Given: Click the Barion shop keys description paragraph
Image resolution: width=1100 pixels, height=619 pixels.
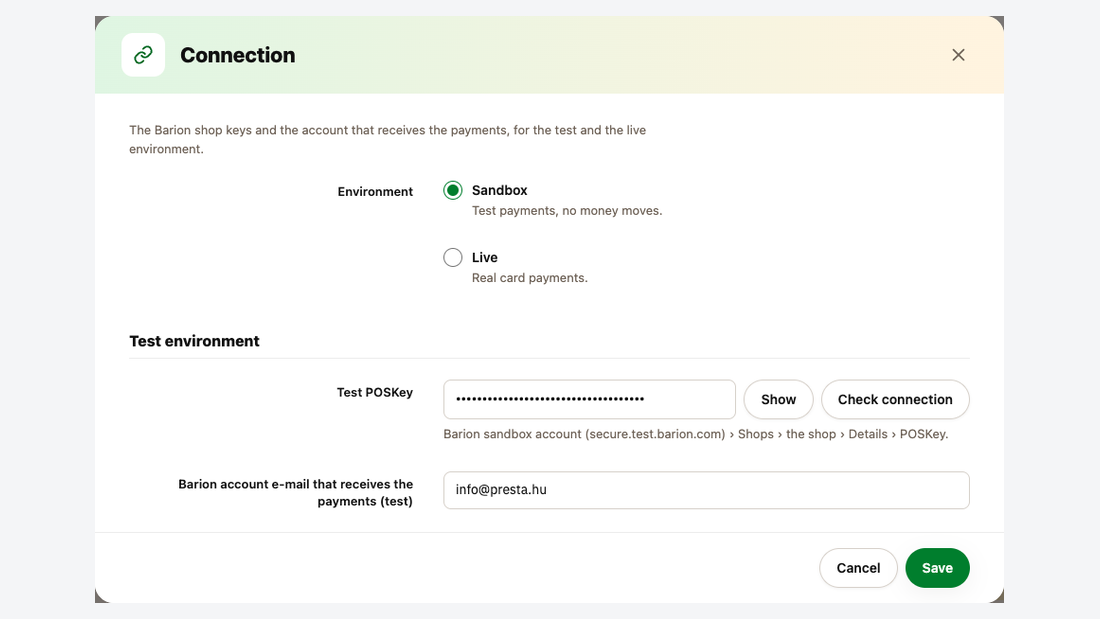Looking at the screenshot, I should tap(387, 140).
